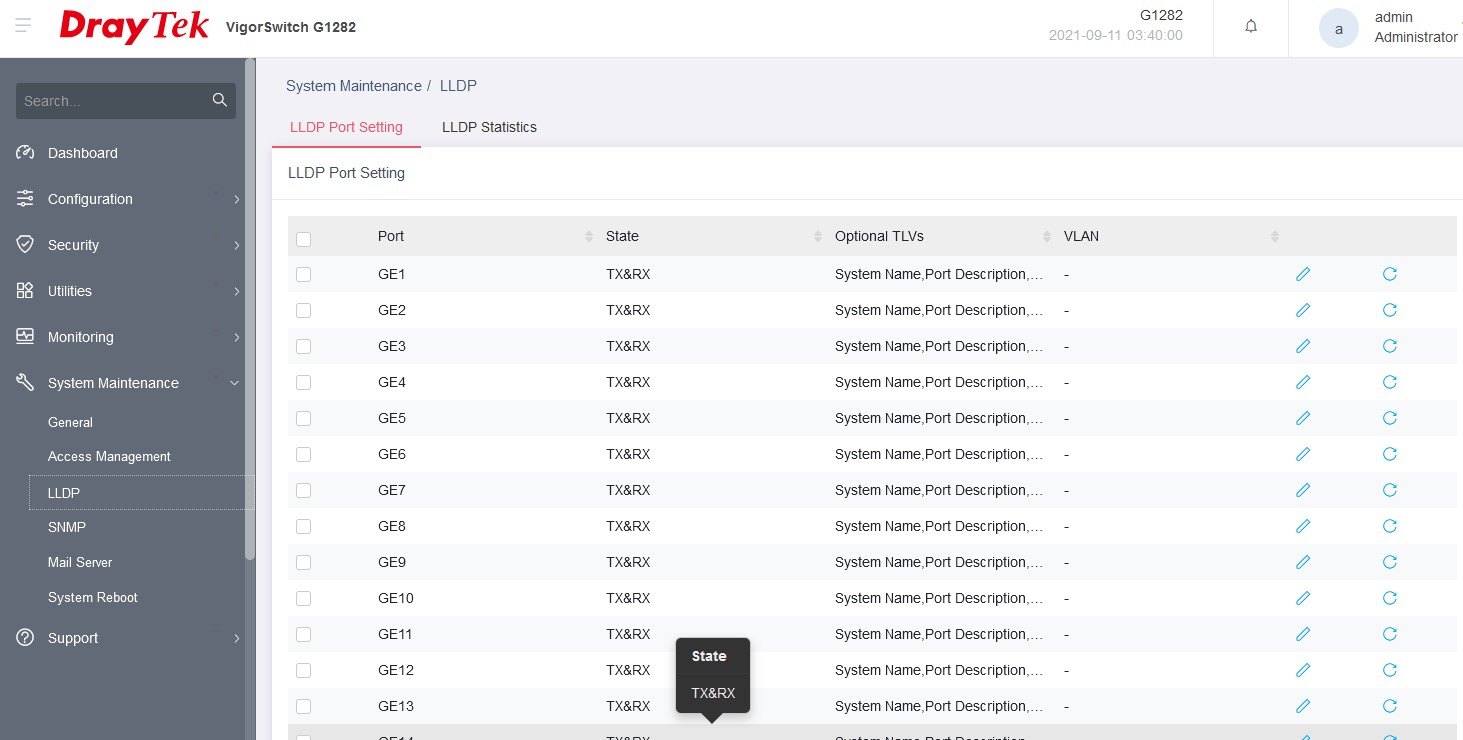Open the notification bell
Viewport: 1463px width, 740px height.
1250,27
